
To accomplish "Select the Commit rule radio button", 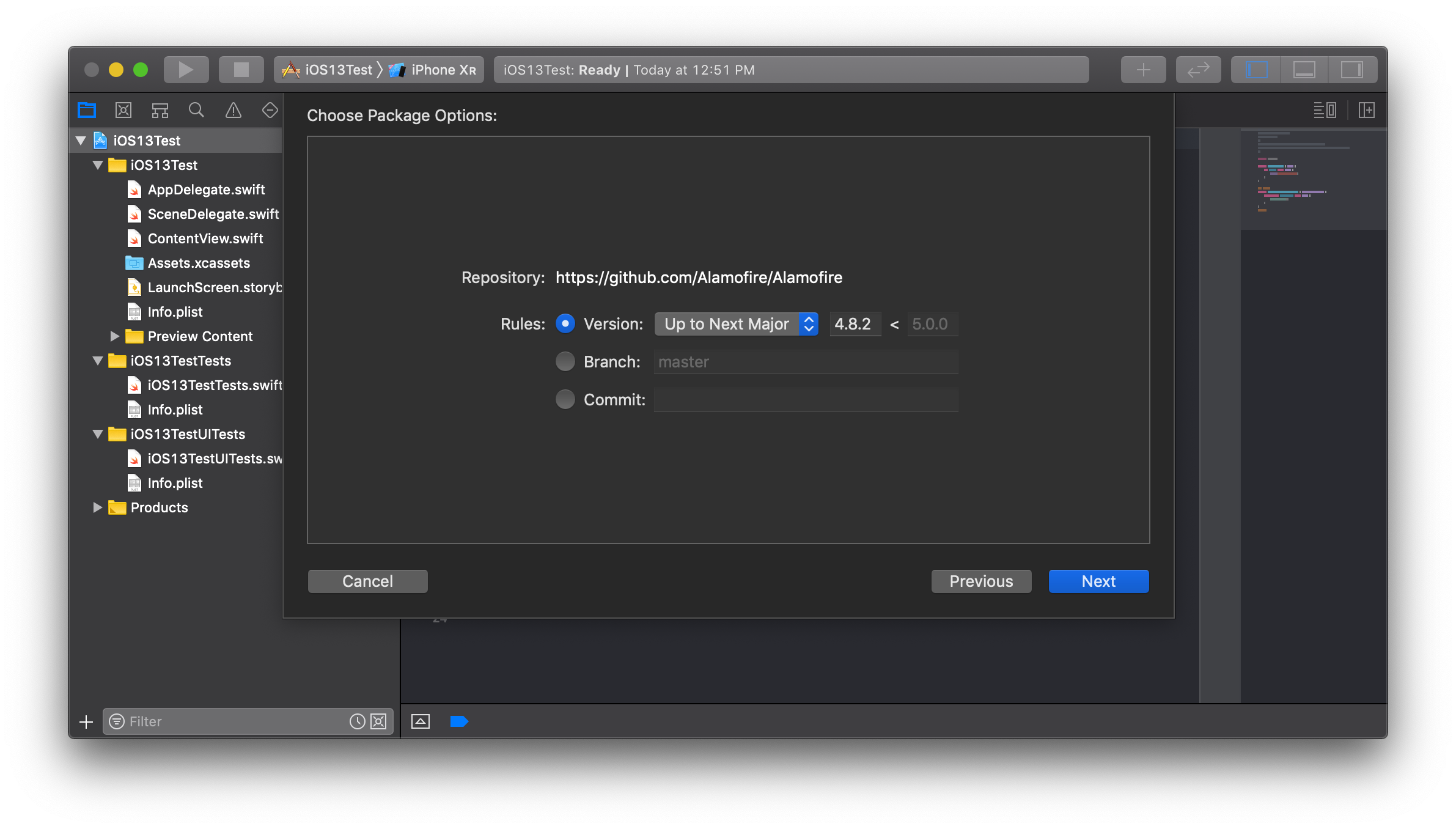I will 565,399.
